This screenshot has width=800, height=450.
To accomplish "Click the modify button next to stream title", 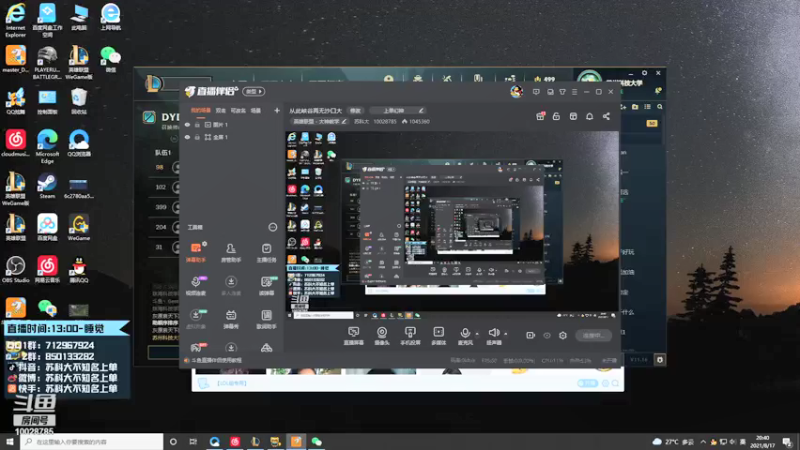I will (355, 111).
